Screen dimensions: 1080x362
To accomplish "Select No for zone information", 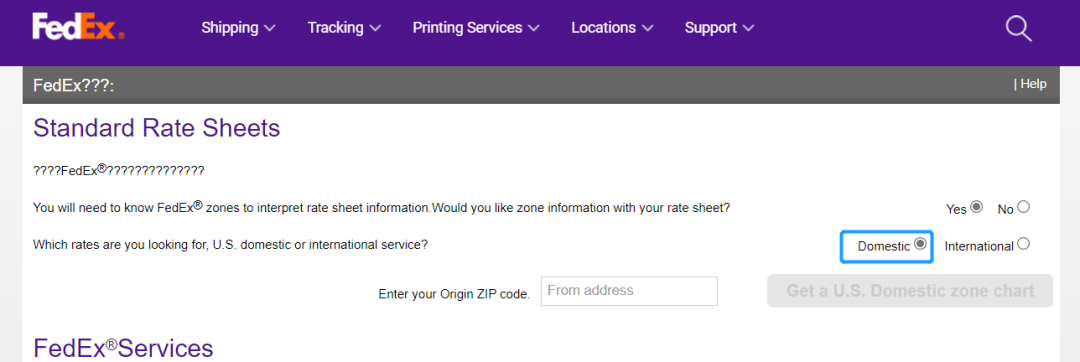I will [x=1024, y=206].
